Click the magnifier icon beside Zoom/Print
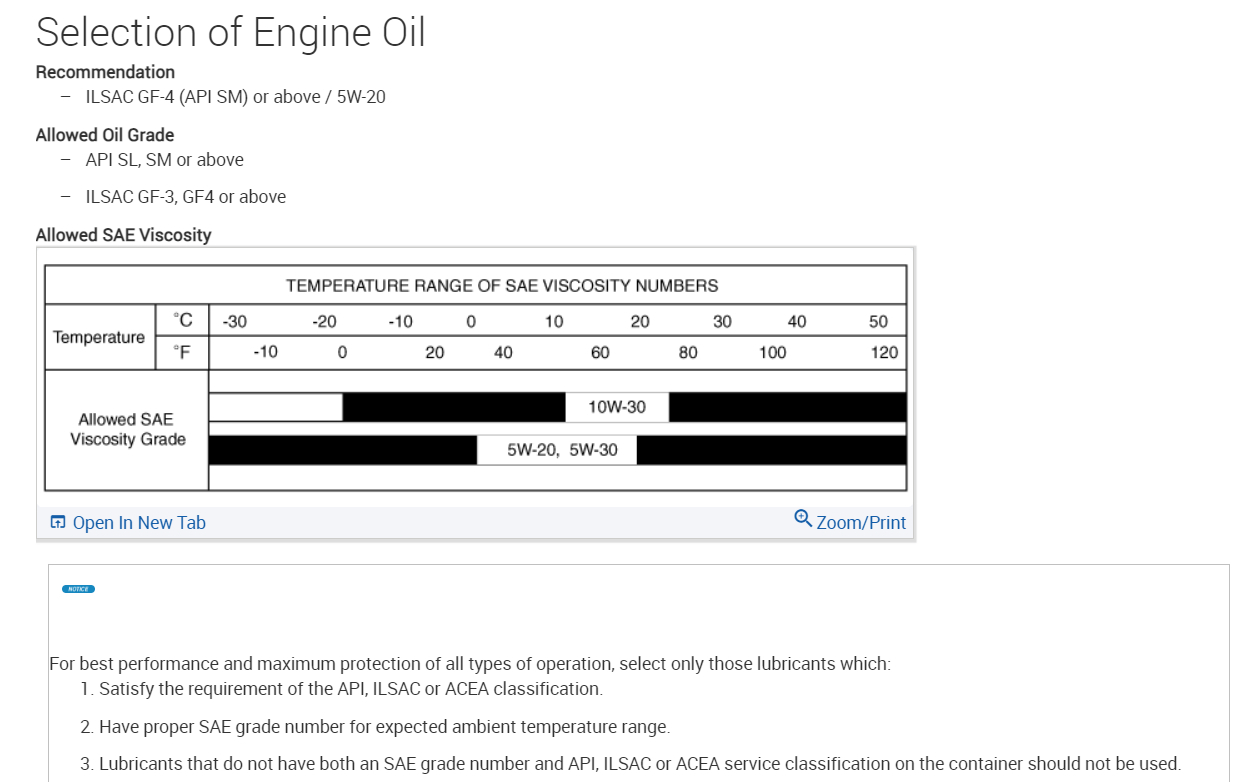 [x=802, y=518]
